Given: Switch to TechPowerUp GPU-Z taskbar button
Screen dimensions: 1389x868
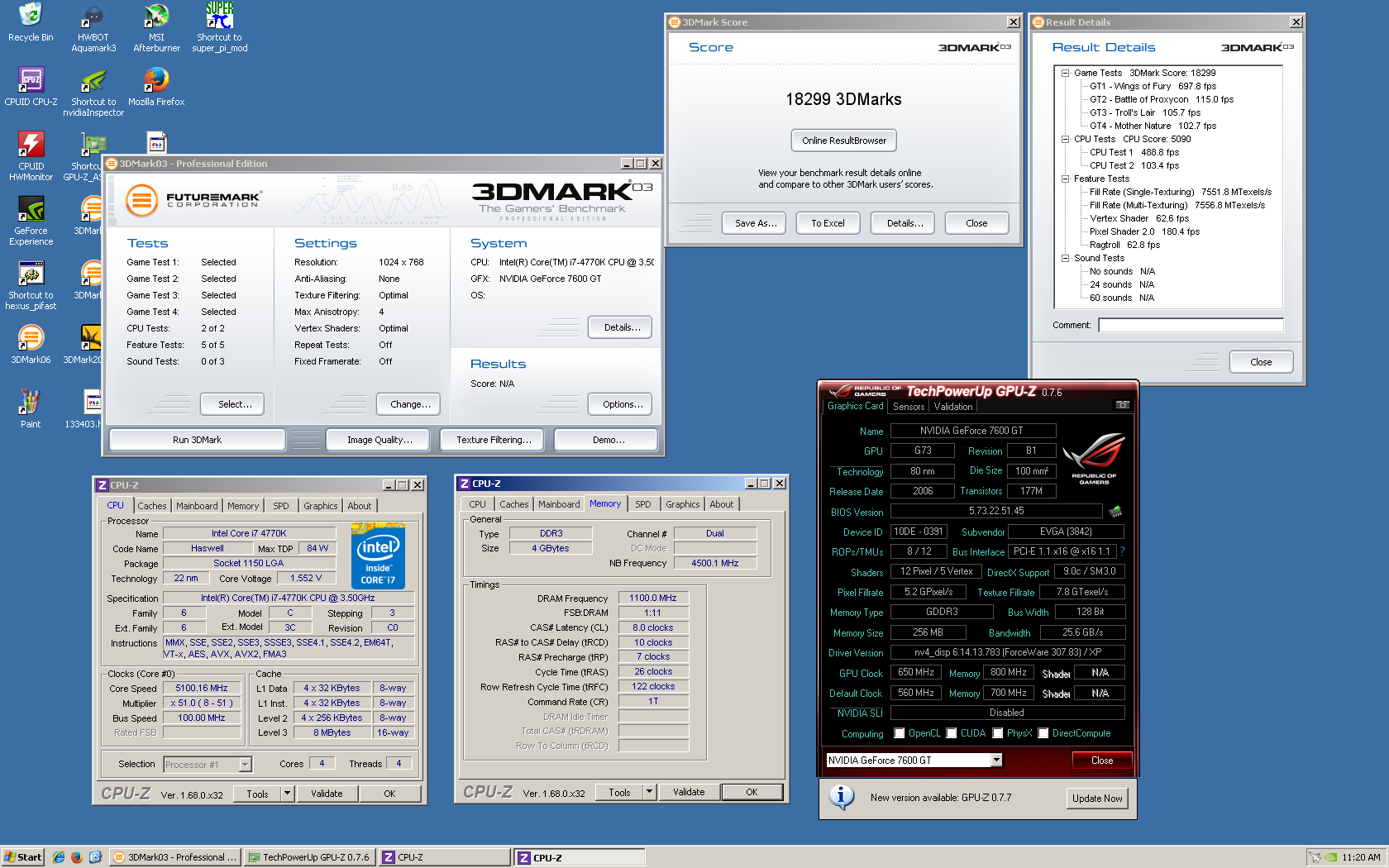Looking at the screenshot, I should tap(310, 857).
